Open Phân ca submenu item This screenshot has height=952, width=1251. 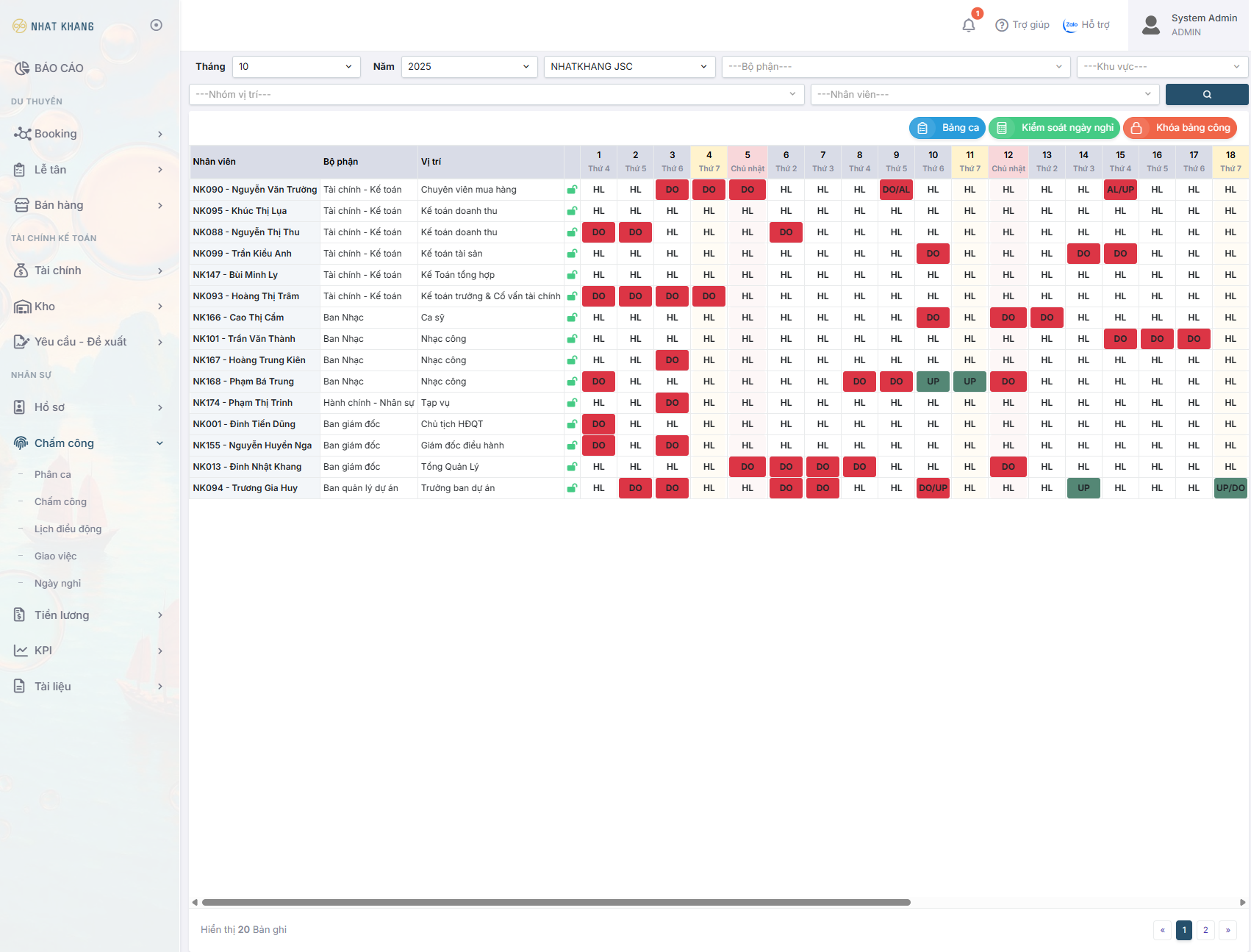[x=53, y=475]
